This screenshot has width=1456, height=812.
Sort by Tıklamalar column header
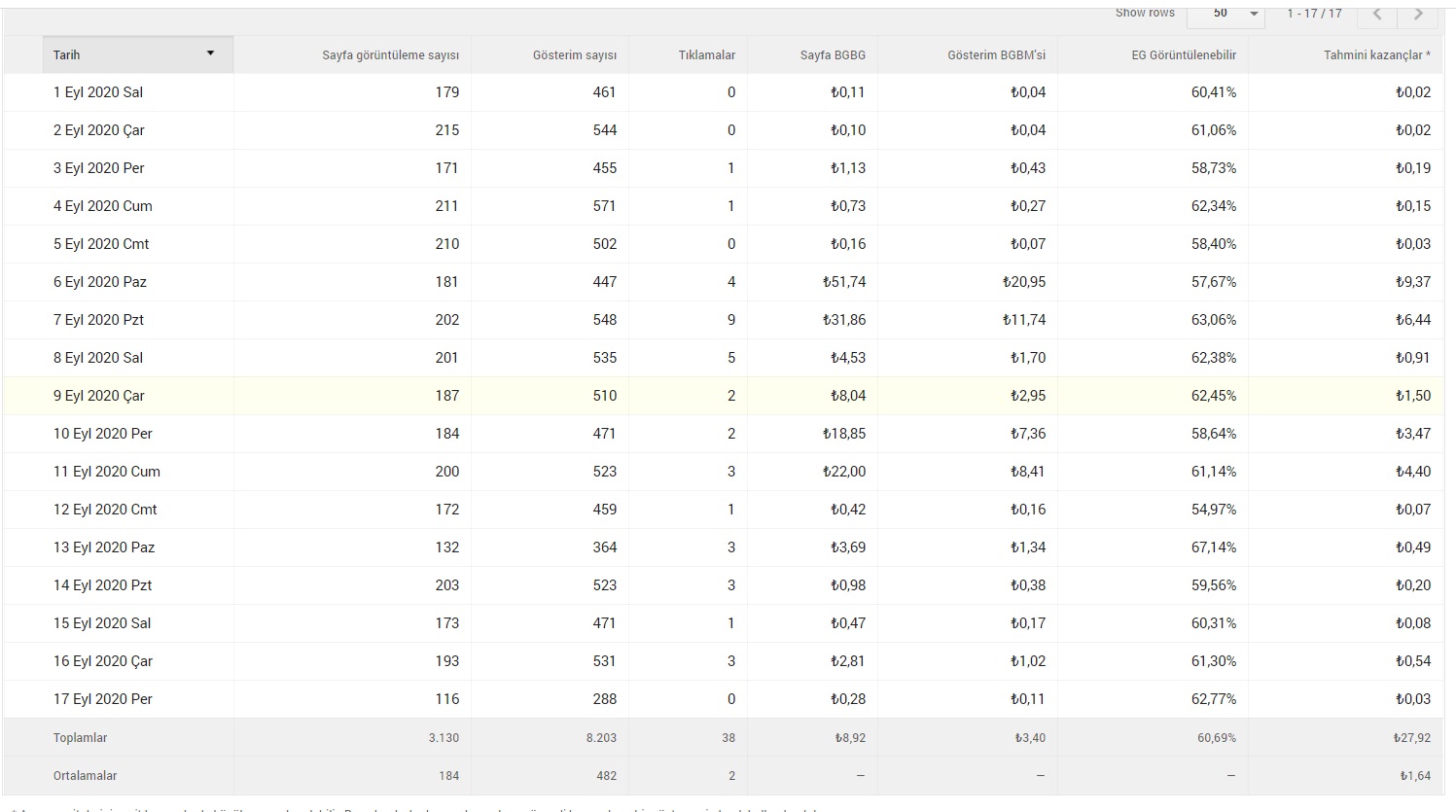(706, 55)
